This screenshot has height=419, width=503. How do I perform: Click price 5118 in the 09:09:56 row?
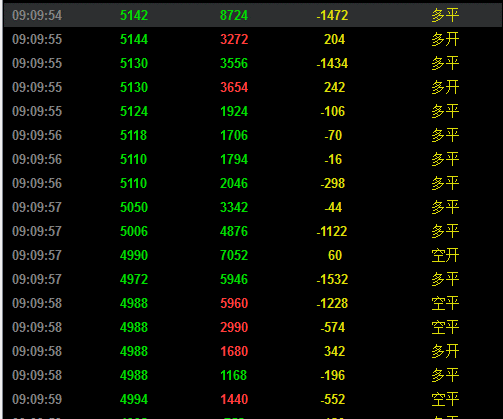coord(134,135)
